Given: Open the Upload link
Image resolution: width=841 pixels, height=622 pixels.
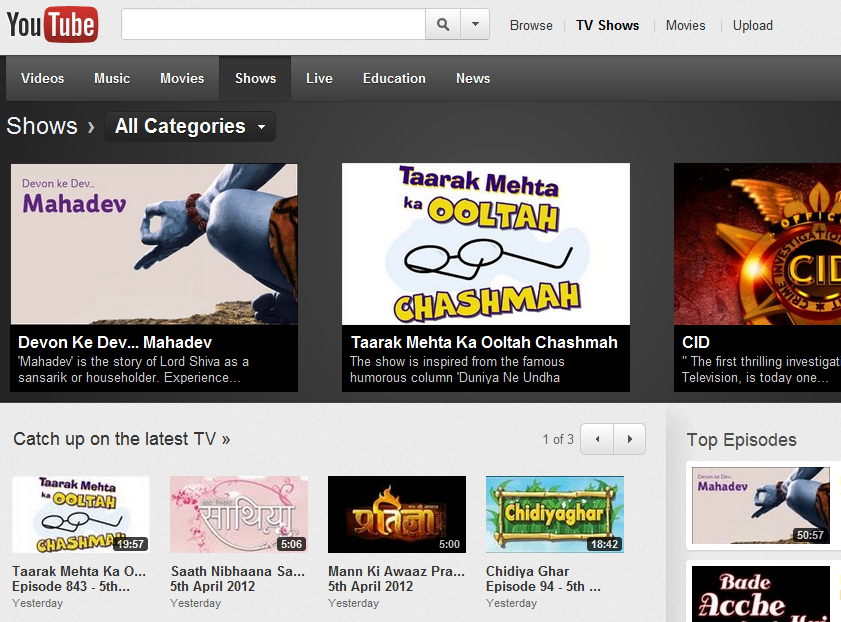Looking at the screenshot, I should [753, 25].
